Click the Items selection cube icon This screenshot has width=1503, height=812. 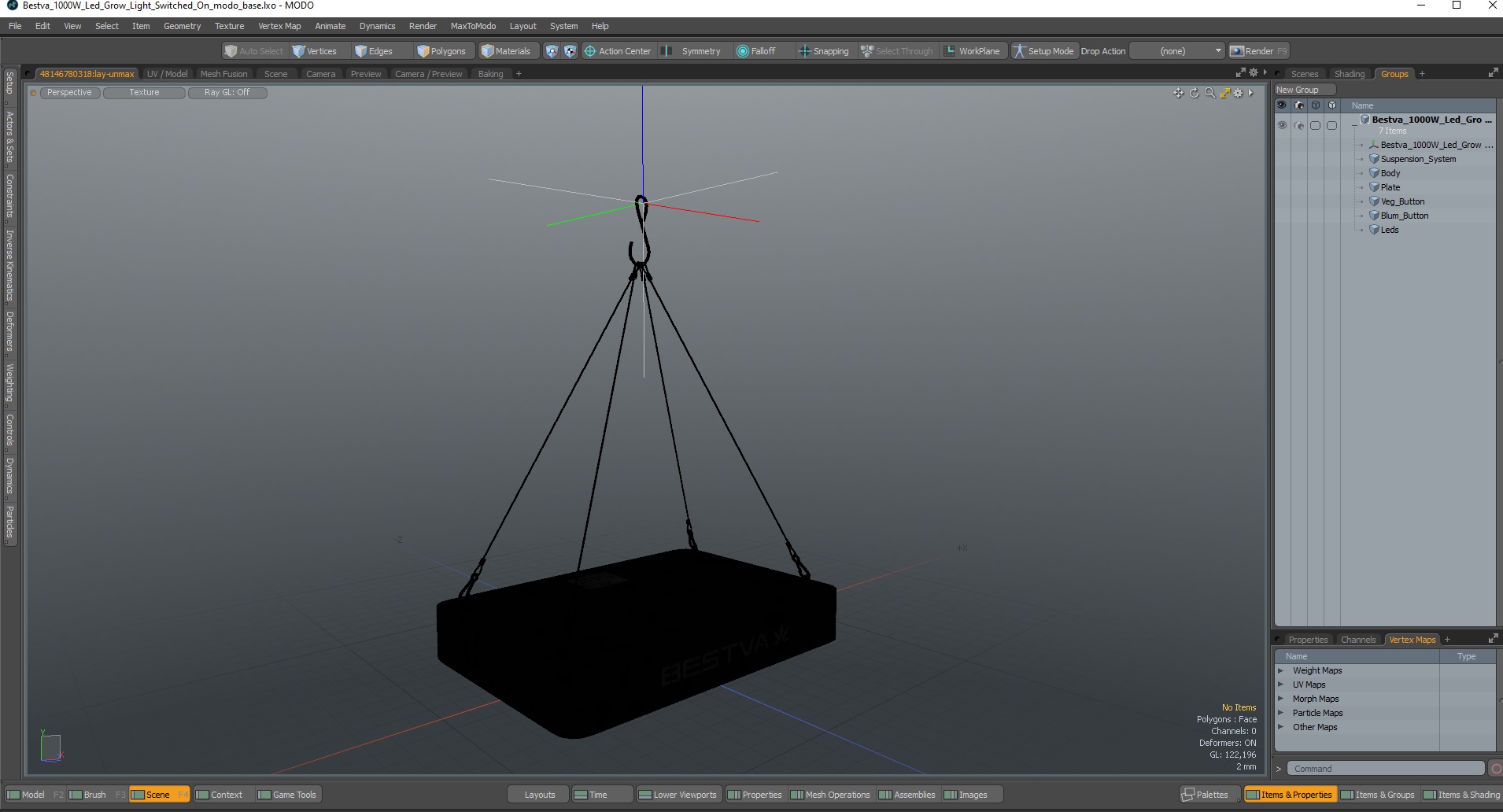click(552, 51)
